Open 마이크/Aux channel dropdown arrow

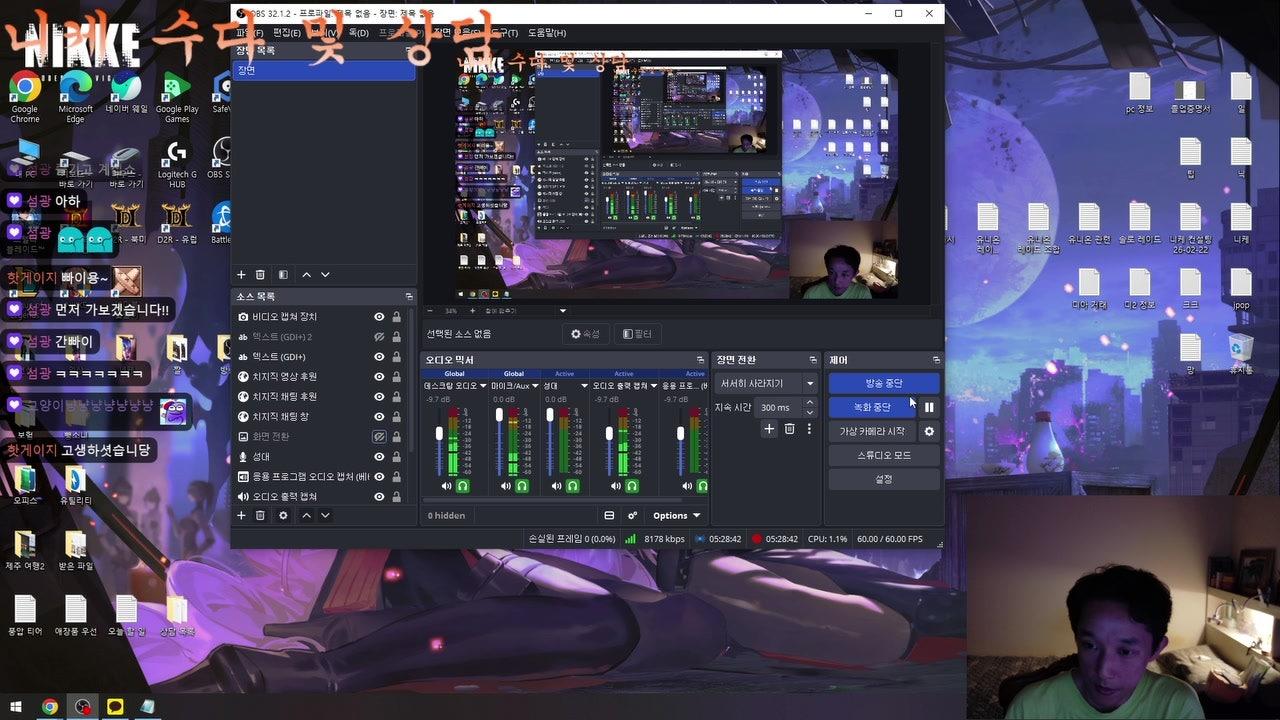coord(537,386)
